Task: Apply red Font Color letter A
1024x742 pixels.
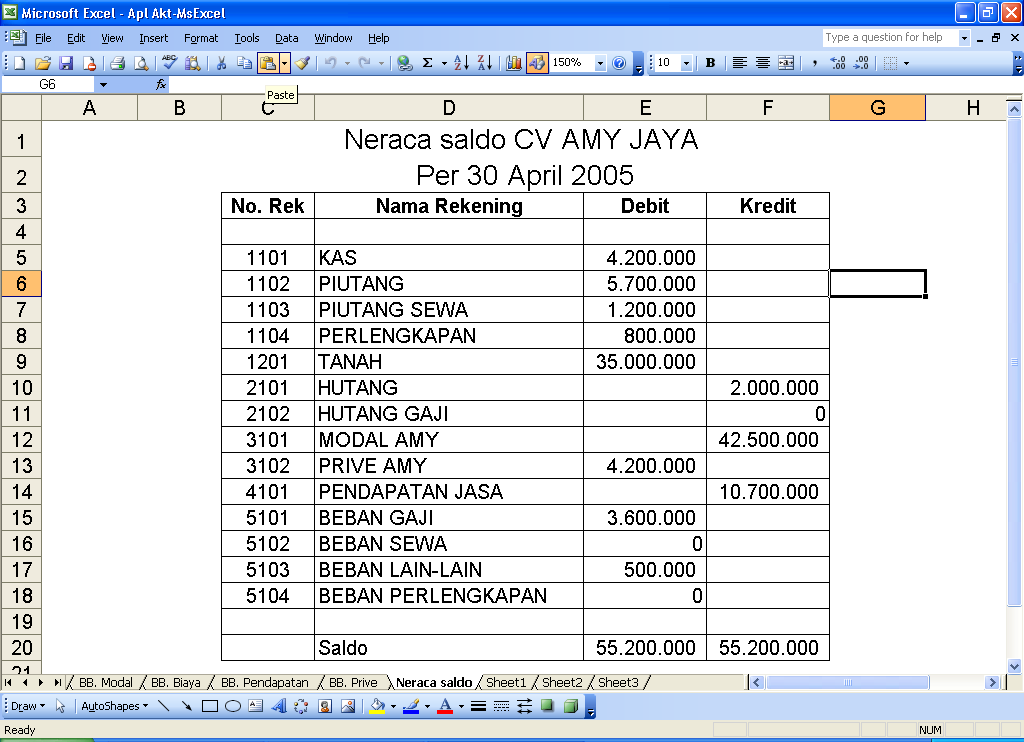Action: (x=445, y=706)
